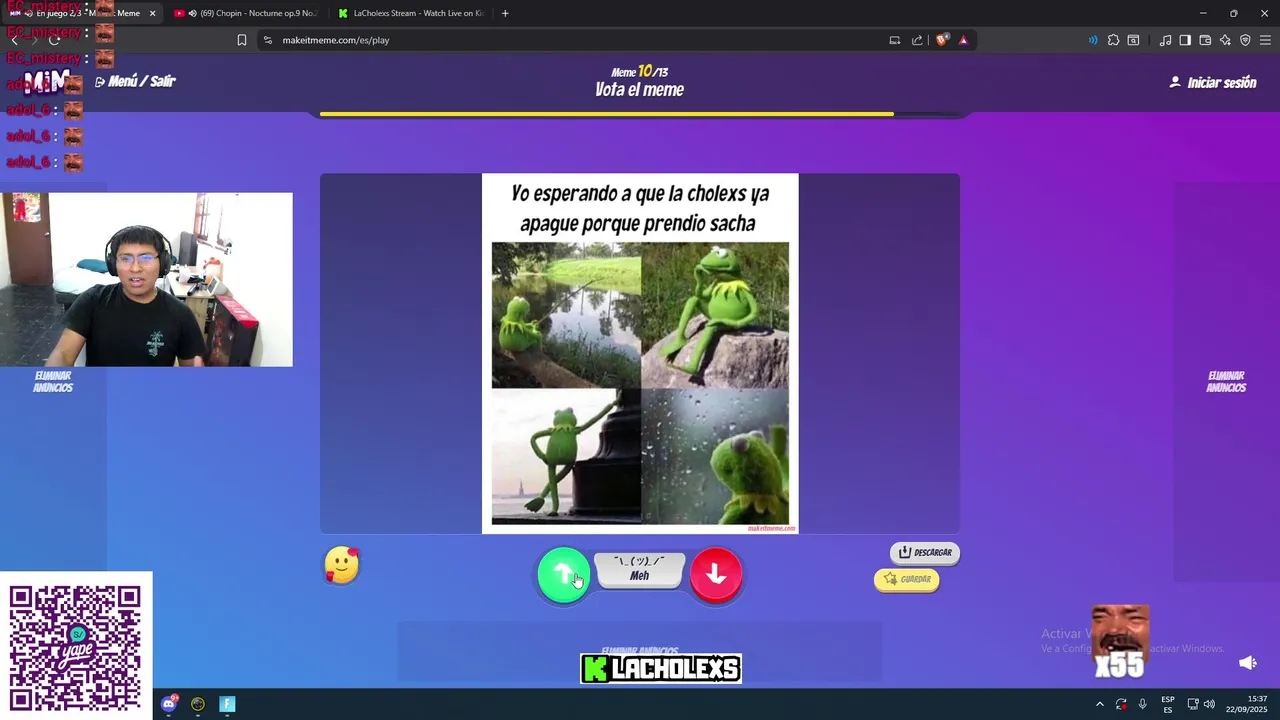Open browser hamburger menu
The height and width of the screenshot is (720, 1280).
(1265, 40)
